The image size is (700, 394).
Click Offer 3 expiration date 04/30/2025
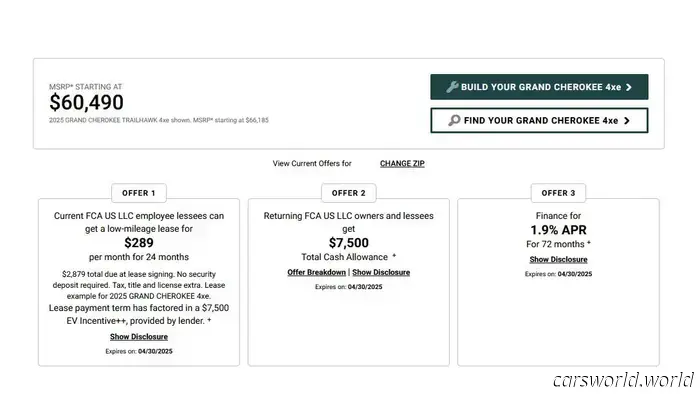point(575,274)
